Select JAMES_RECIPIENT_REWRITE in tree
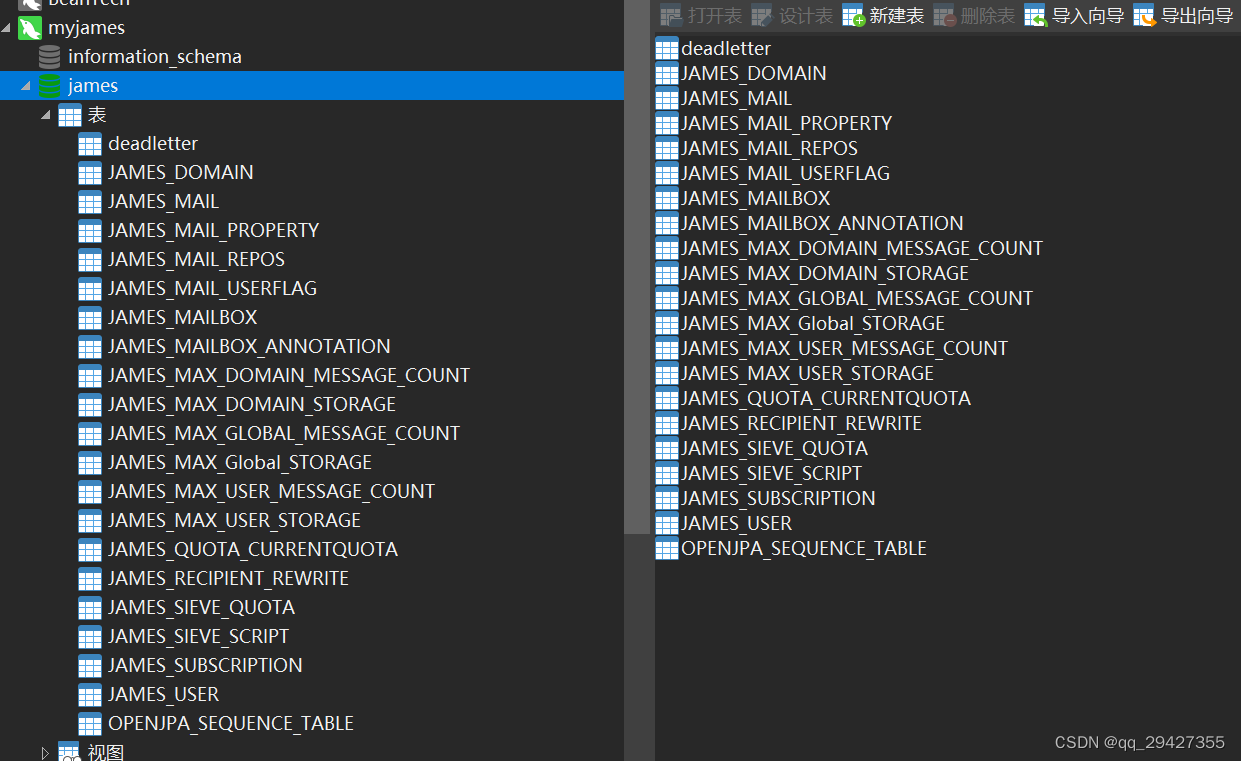This screenshot has height=761, width=1241. point(229,579)
